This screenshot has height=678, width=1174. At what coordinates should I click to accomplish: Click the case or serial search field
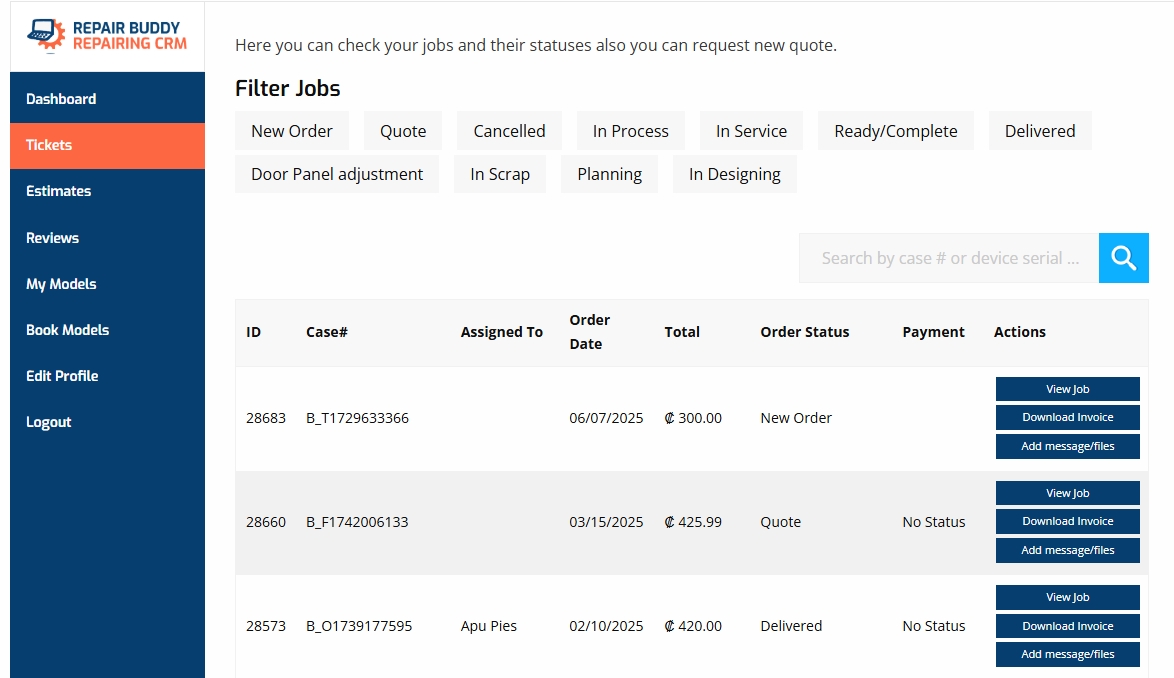[948, 258]
